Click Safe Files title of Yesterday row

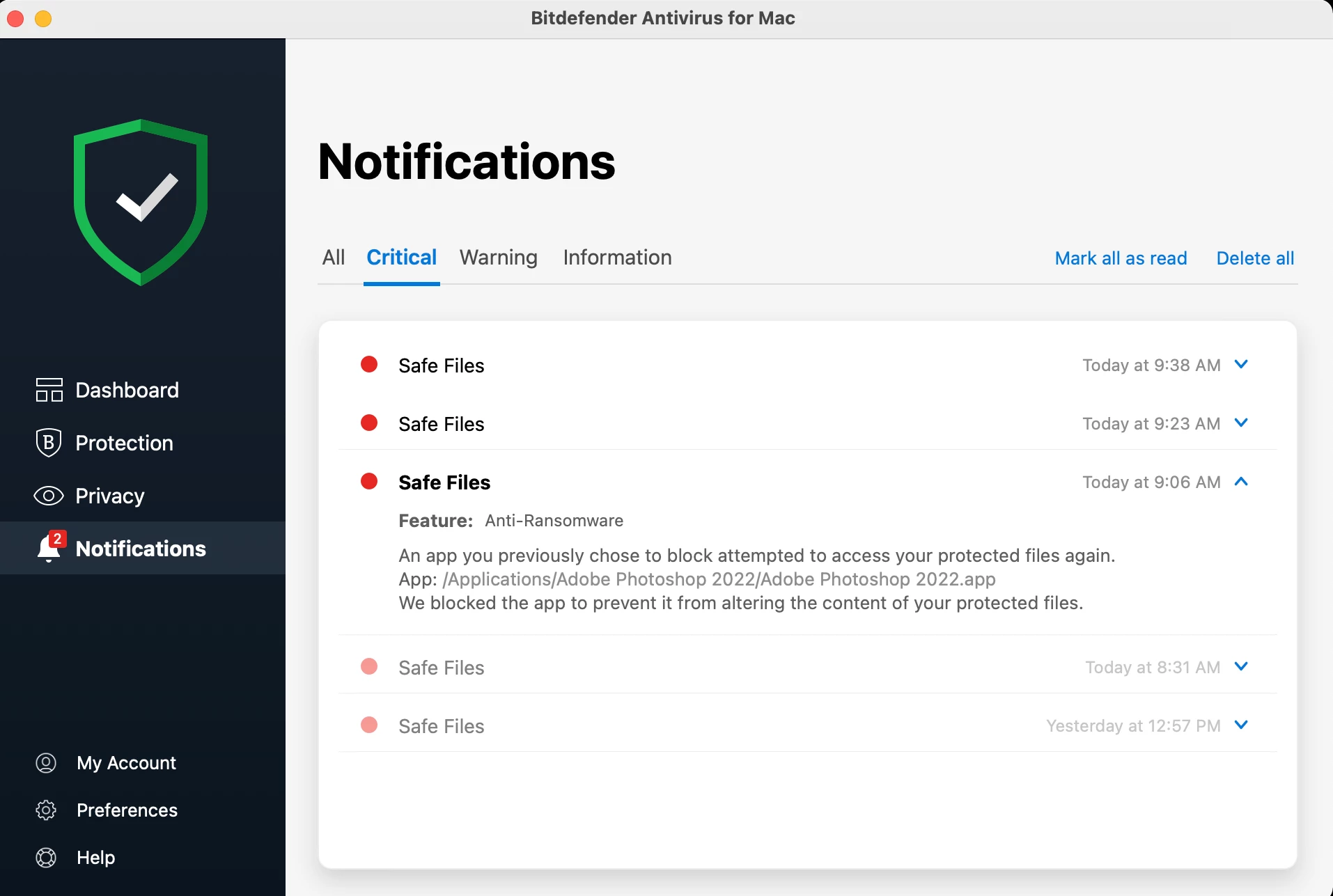click(x=442, y=726)
